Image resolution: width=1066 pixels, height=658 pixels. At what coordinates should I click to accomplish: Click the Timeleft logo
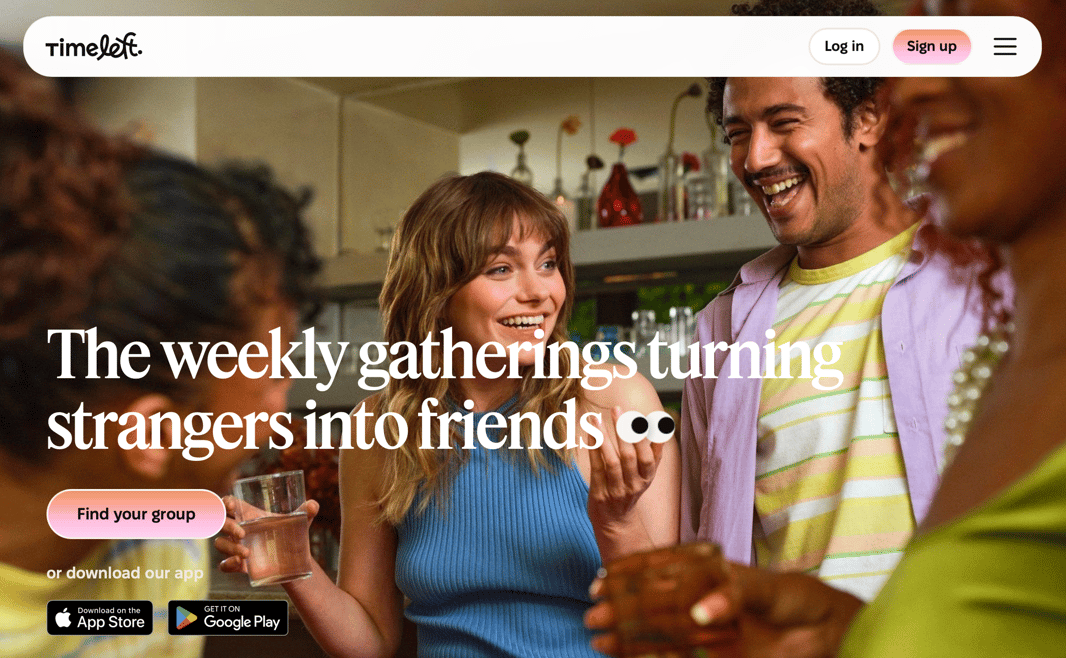coord(94,47)
